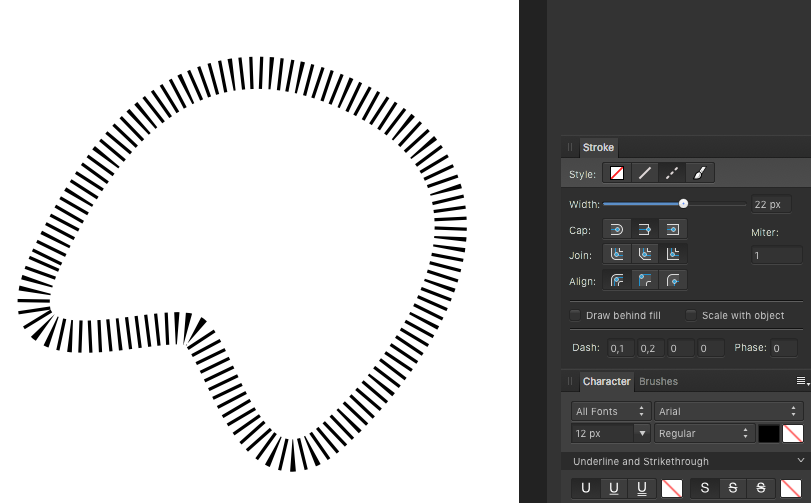Click the first Dash field 0,1

(x=620, y=348)
